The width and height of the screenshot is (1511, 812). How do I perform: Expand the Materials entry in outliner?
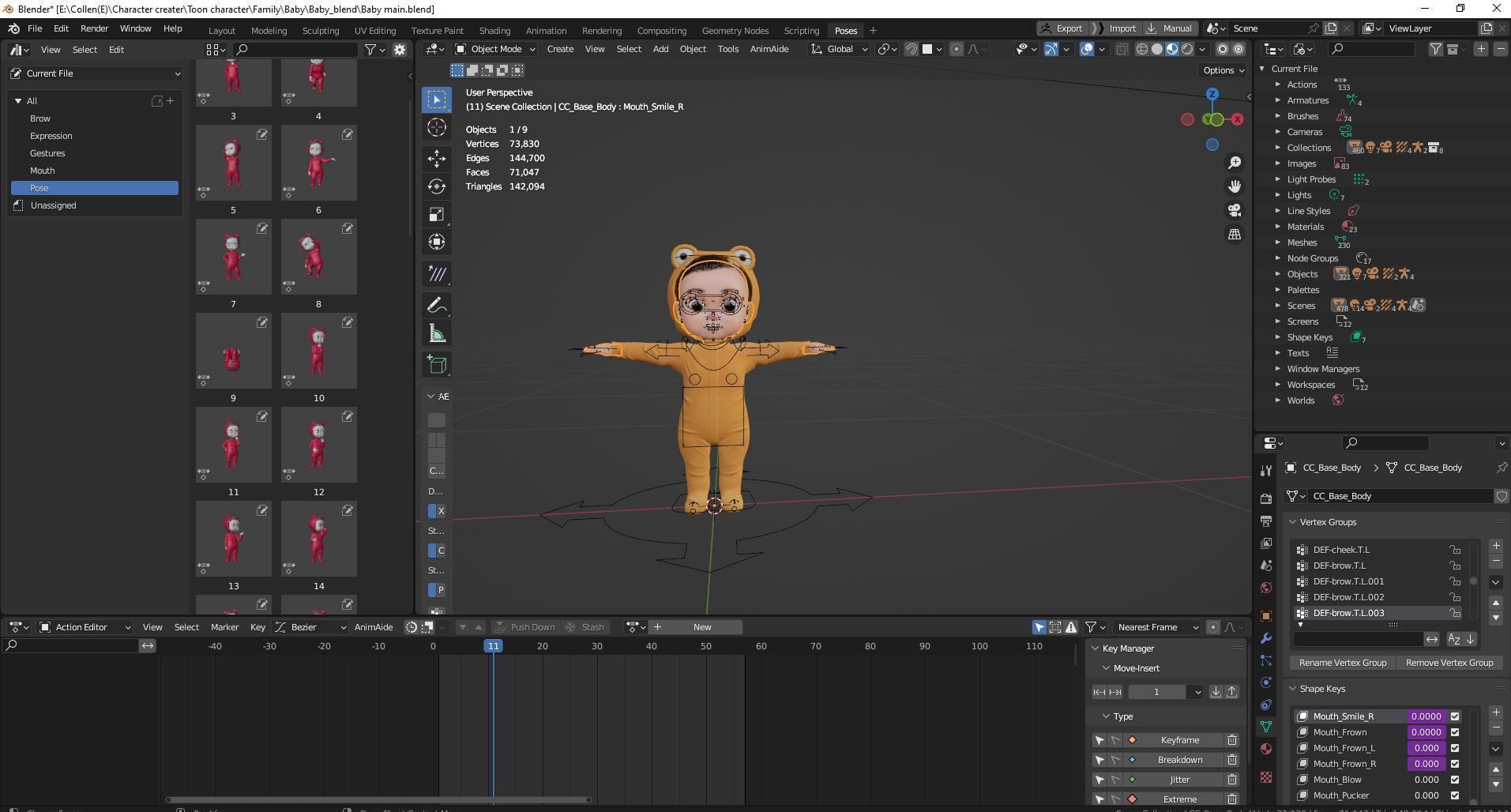tap(1277, 227)
